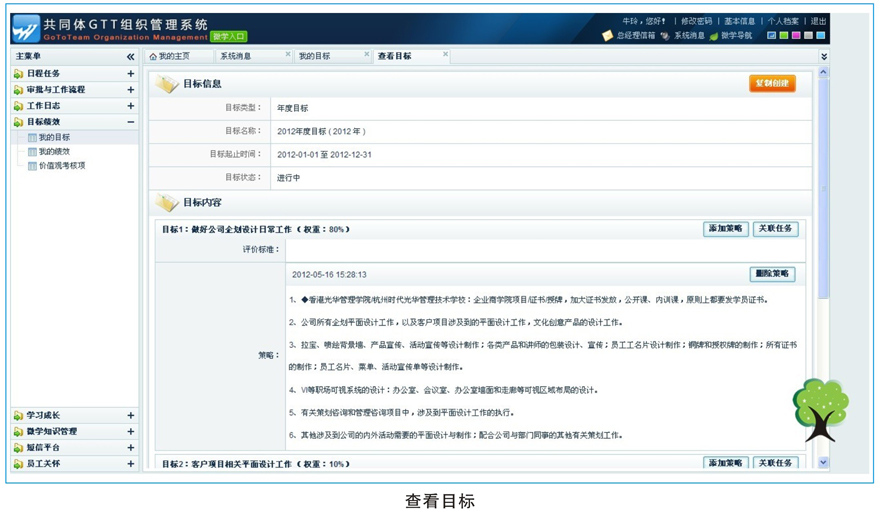
Task: Close the 查看目标 tab
Action: 445,55
